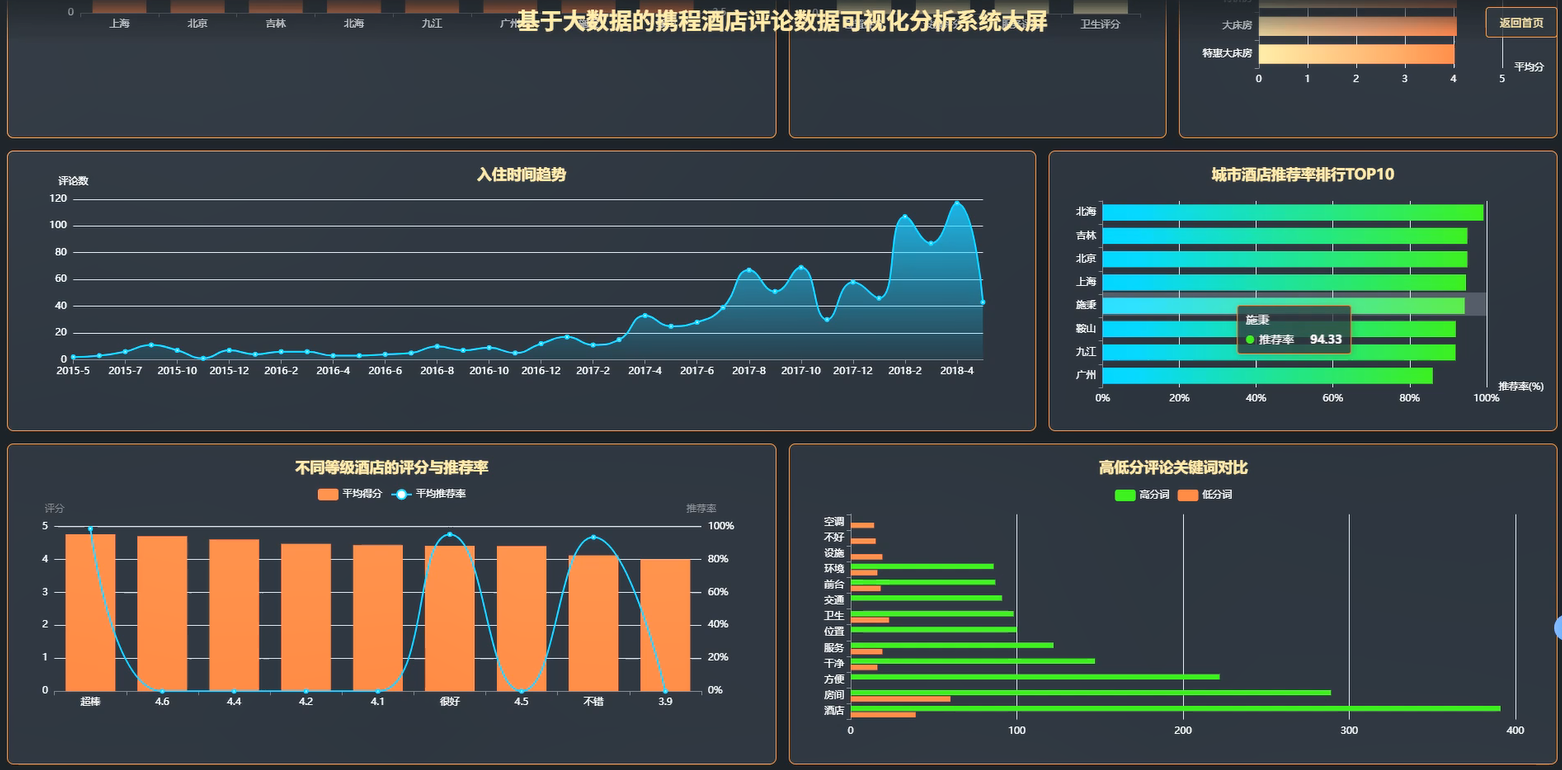Toggle the 低分词 legend series
This screenshot has width=1562, height=770.
[1205, 495]
